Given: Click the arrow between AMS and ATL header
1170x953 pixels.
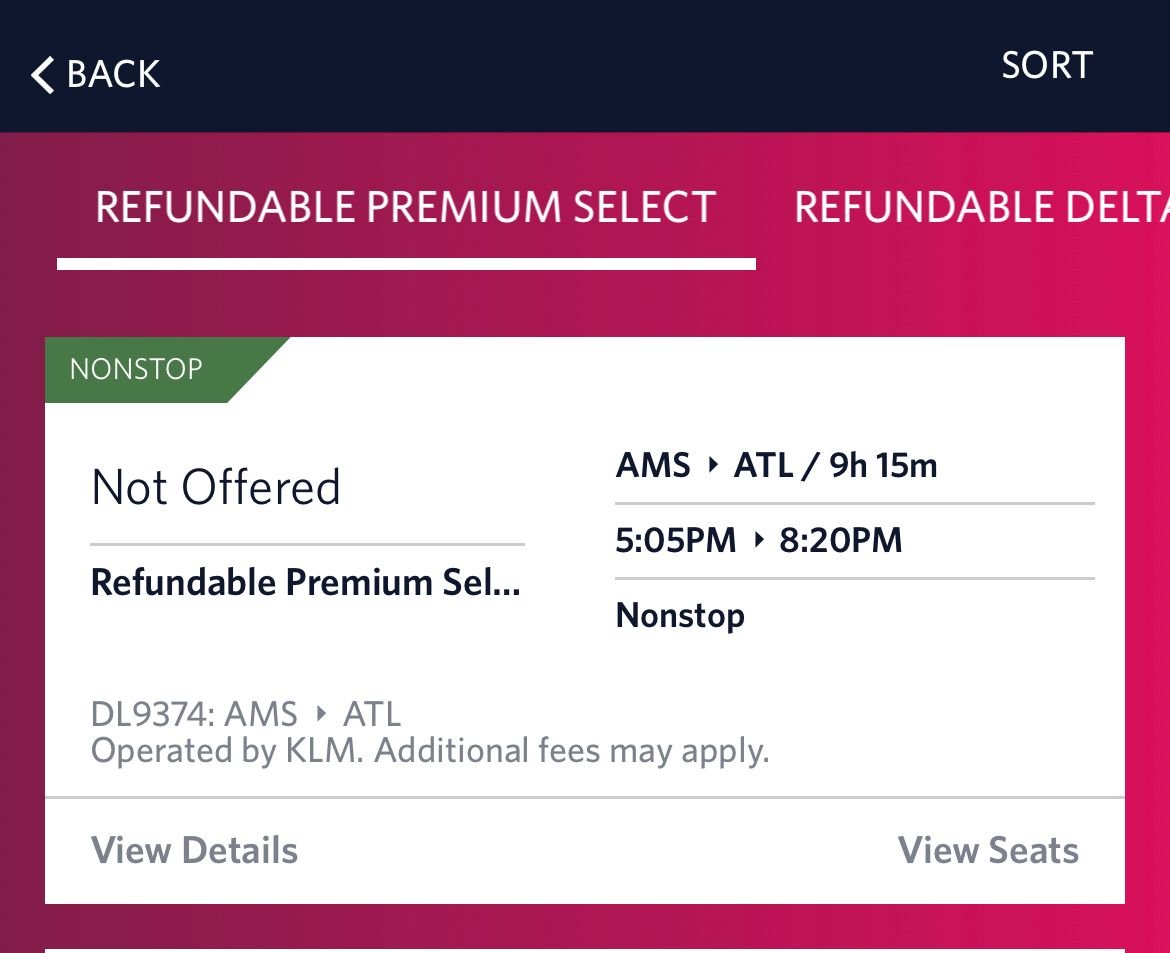Looking at the screenshot, I should click(712, 466).
